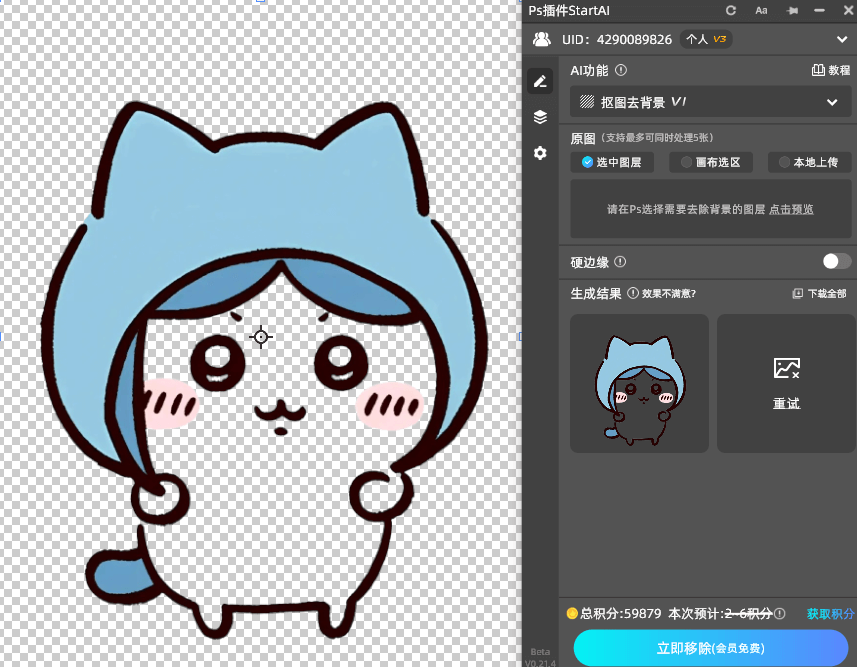Pin the StartAI plugin panel
The image size is (857, 667).
click(x=792, y=10)
